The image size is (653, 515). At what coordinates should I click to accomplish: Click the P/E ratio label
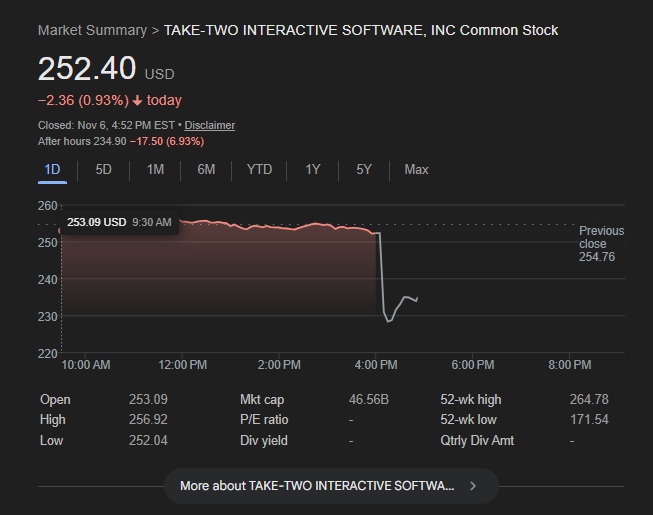pyautogui.click(x=264, y=419)
